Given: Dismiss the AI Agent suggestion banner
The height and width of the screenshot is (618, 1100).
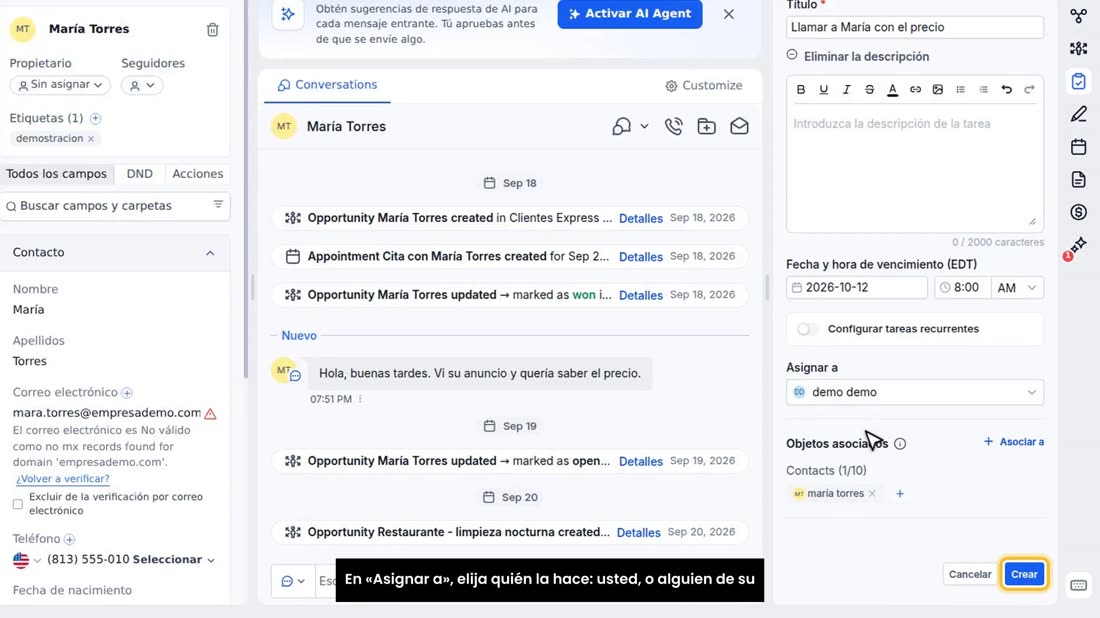Looking at the screenshot, I should (729, 14).
